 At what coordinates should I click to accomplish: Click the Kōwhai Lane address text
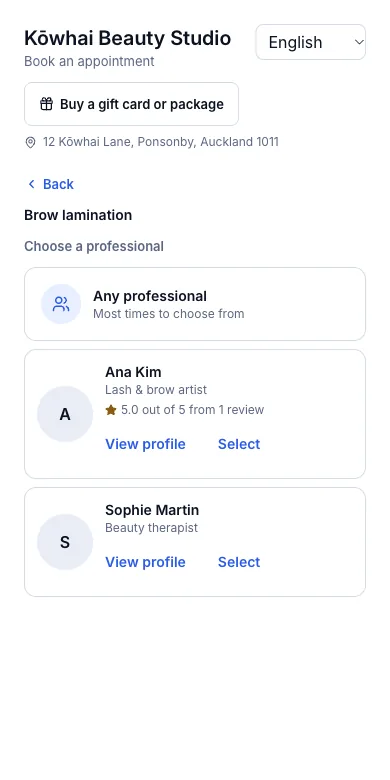[161, 142]
